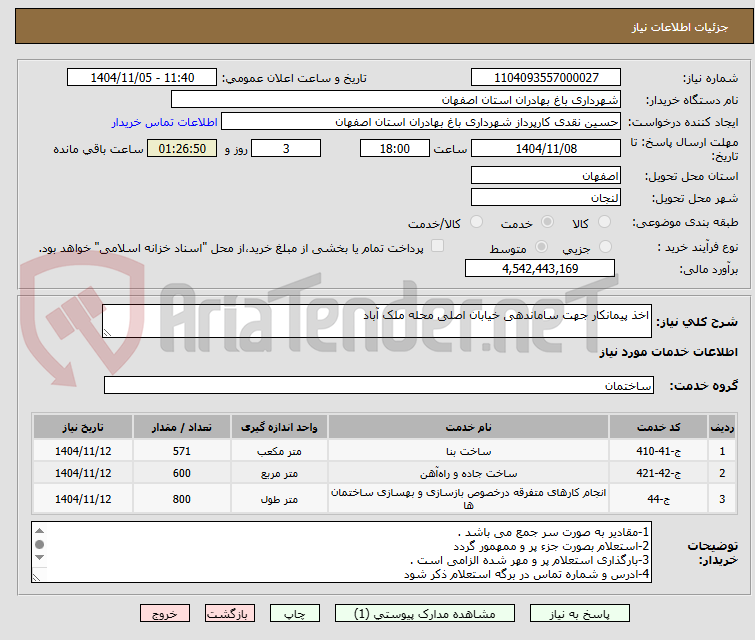
Task: Click unit cell متر مکعب
Action: 279,451
